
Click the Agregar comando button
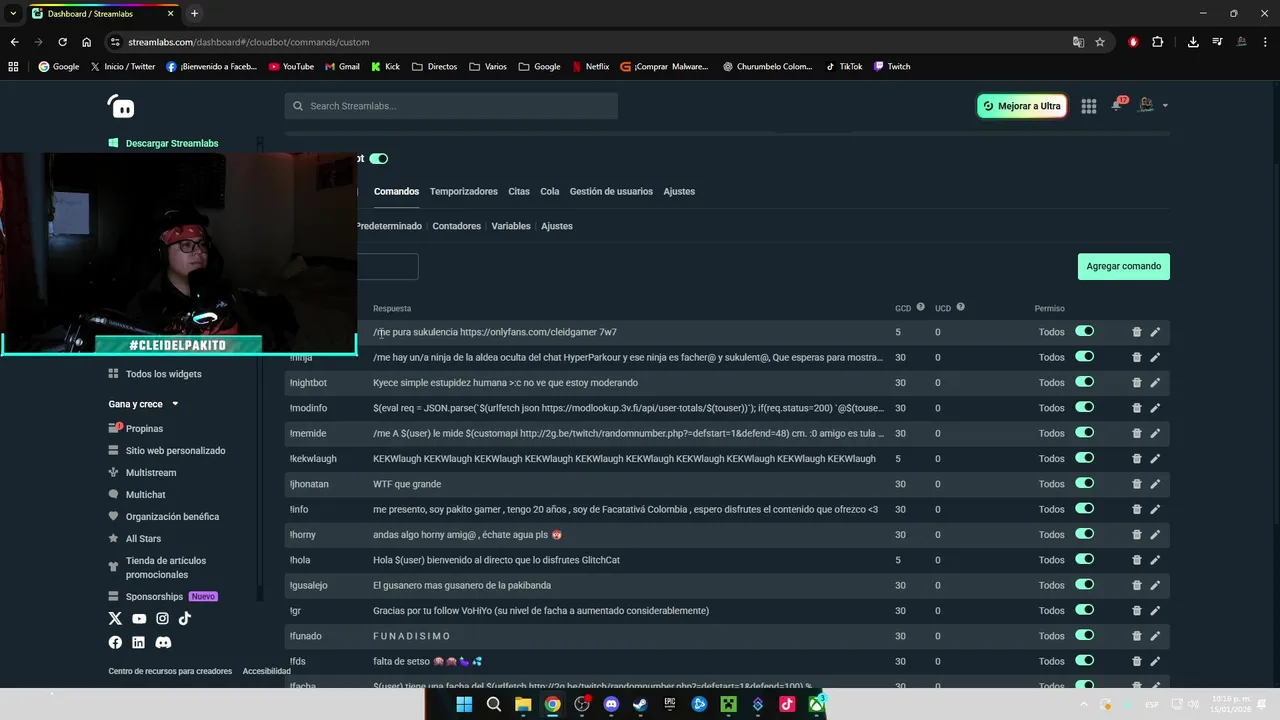pyautogui.click(x=1124, y=266)
